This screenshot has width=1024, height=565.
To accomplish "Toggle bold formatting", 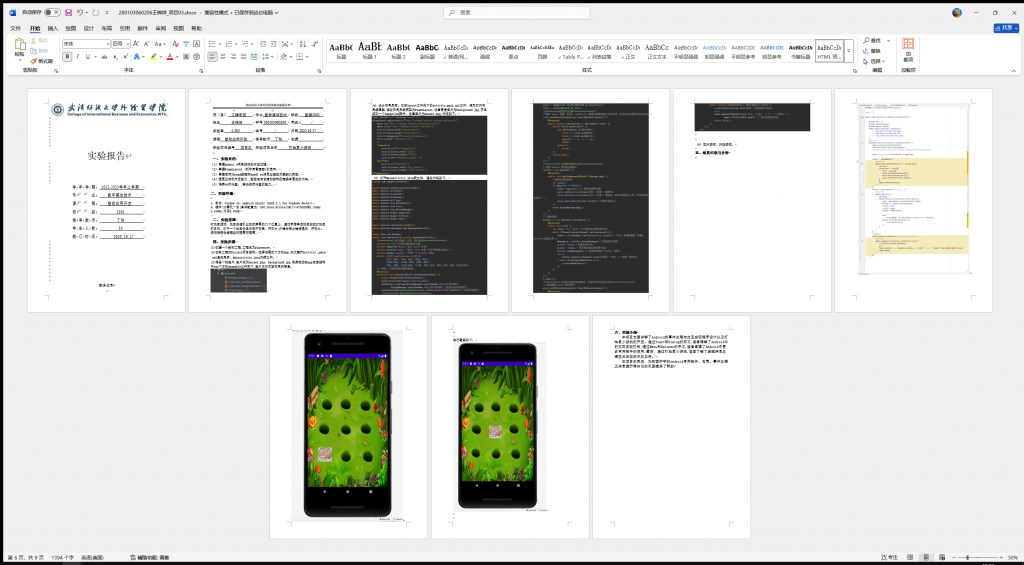I will 67,57.
